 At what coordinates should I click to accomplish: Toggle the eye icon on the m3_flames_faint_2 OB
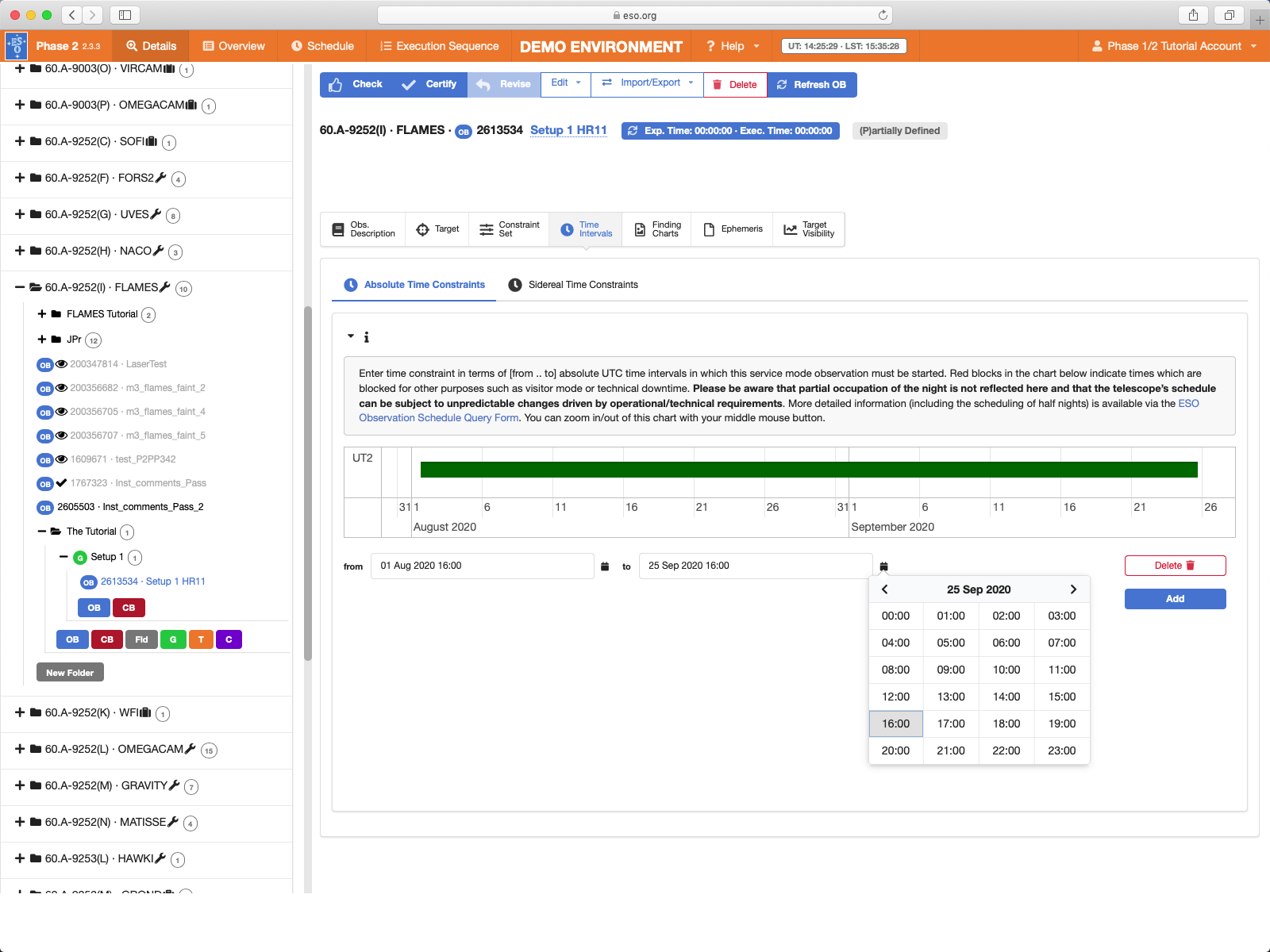click(x=61, y=388)
